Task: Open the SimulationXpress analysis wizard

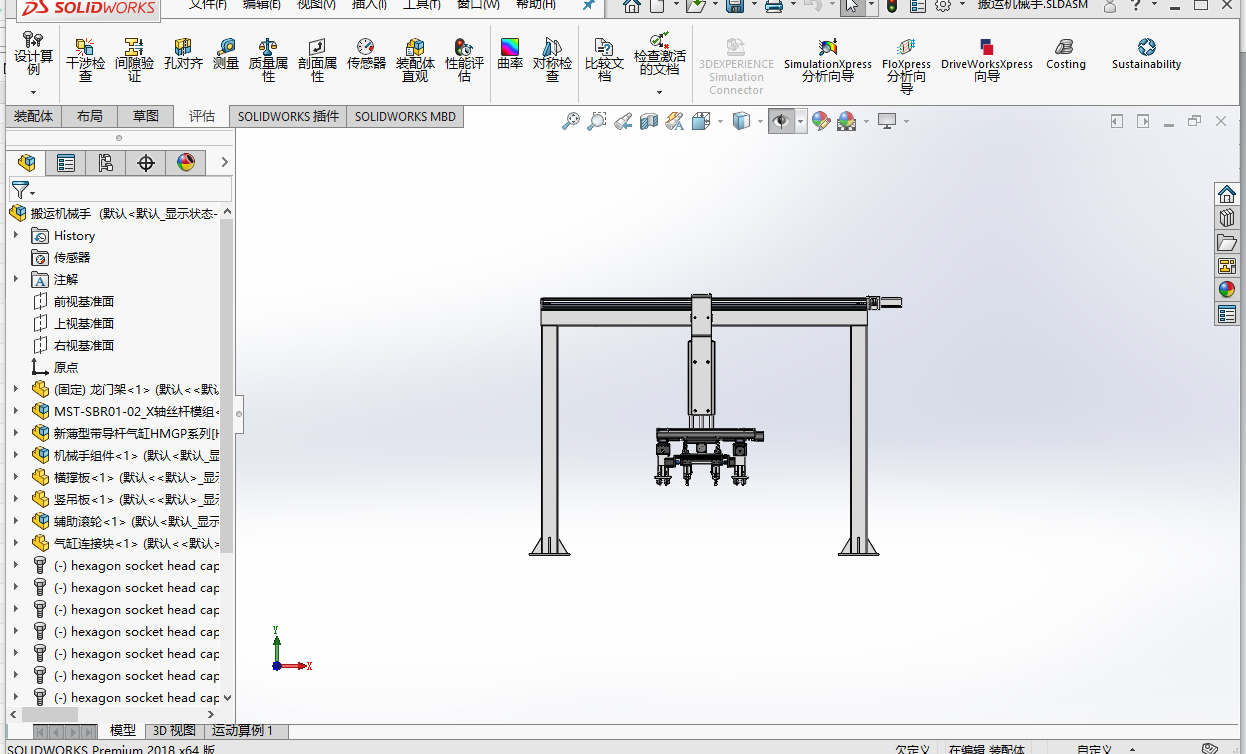Action: pos(827,60)
